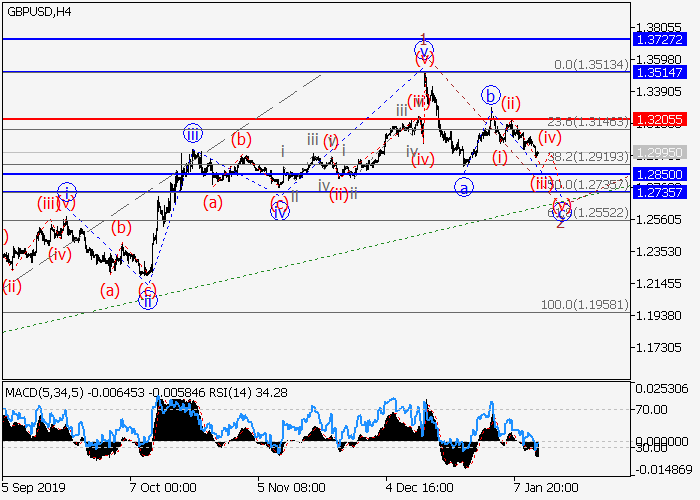Image resolution: width=700 pixels, height=500 pixels.
Task: Select the red 1.32055 price tag
Action: (660, 120)
